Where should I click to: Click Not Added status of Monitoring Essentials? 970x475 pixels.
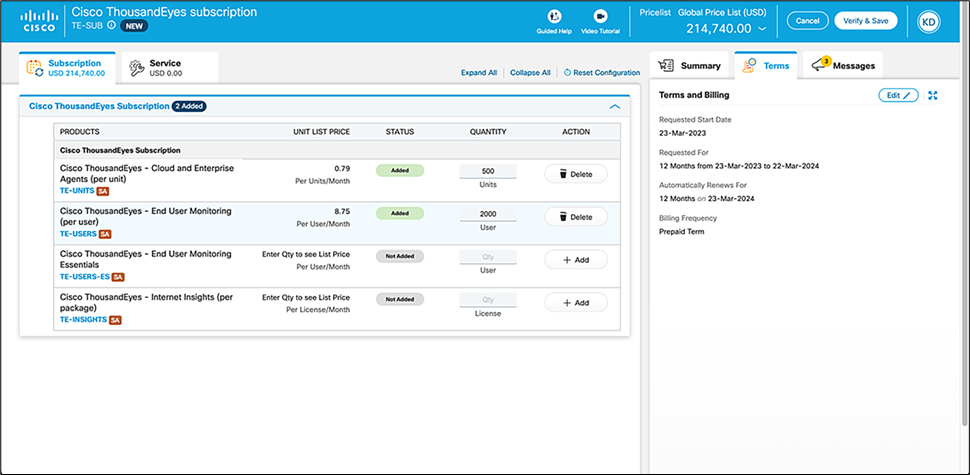pos(400,256)
